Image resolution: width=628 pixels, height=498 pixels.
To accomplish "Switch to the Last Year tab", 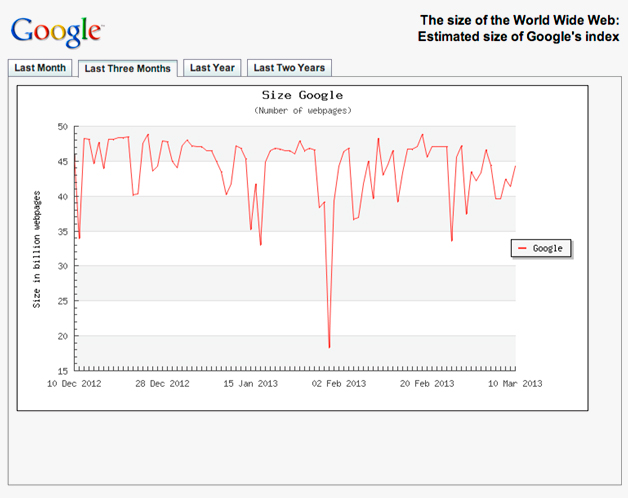I will (x=212, y=68).
